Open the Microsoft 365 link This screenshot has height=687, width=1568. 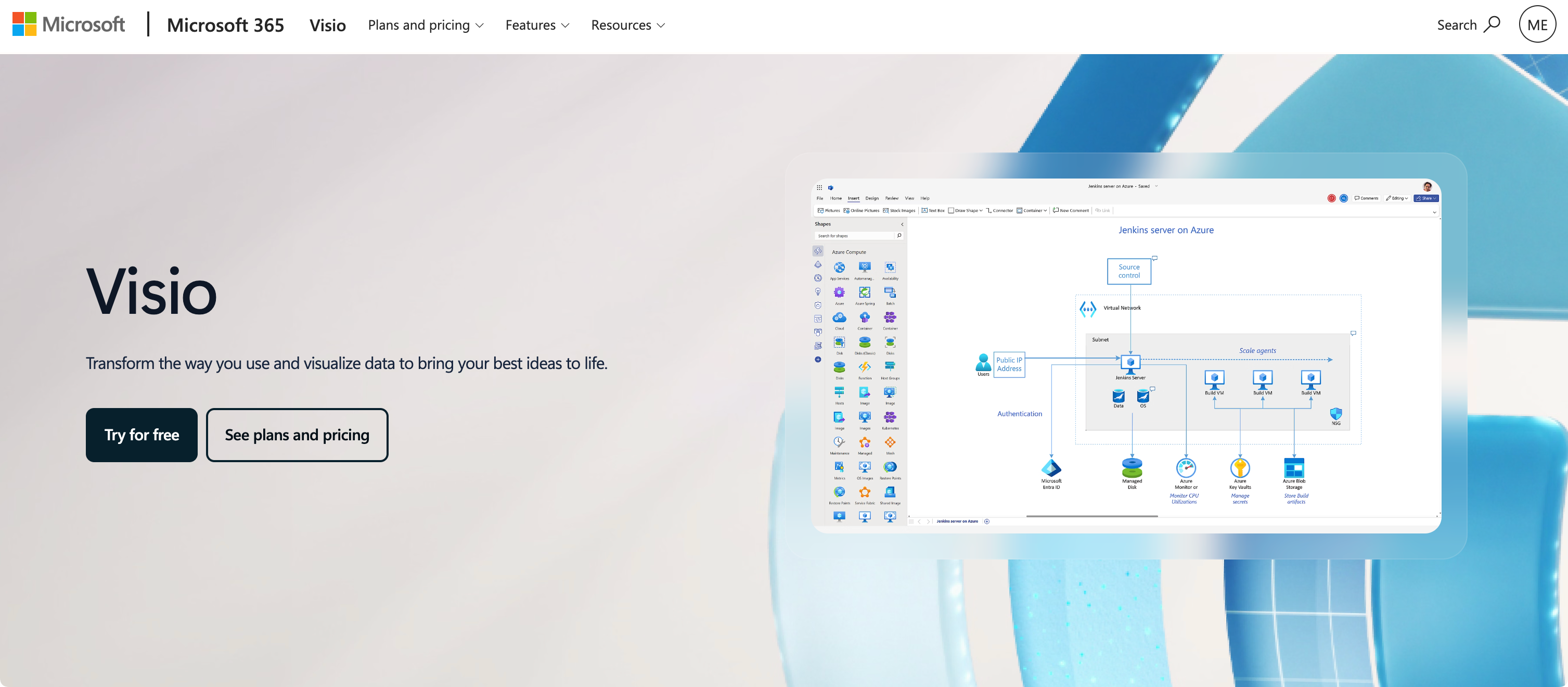225,25
